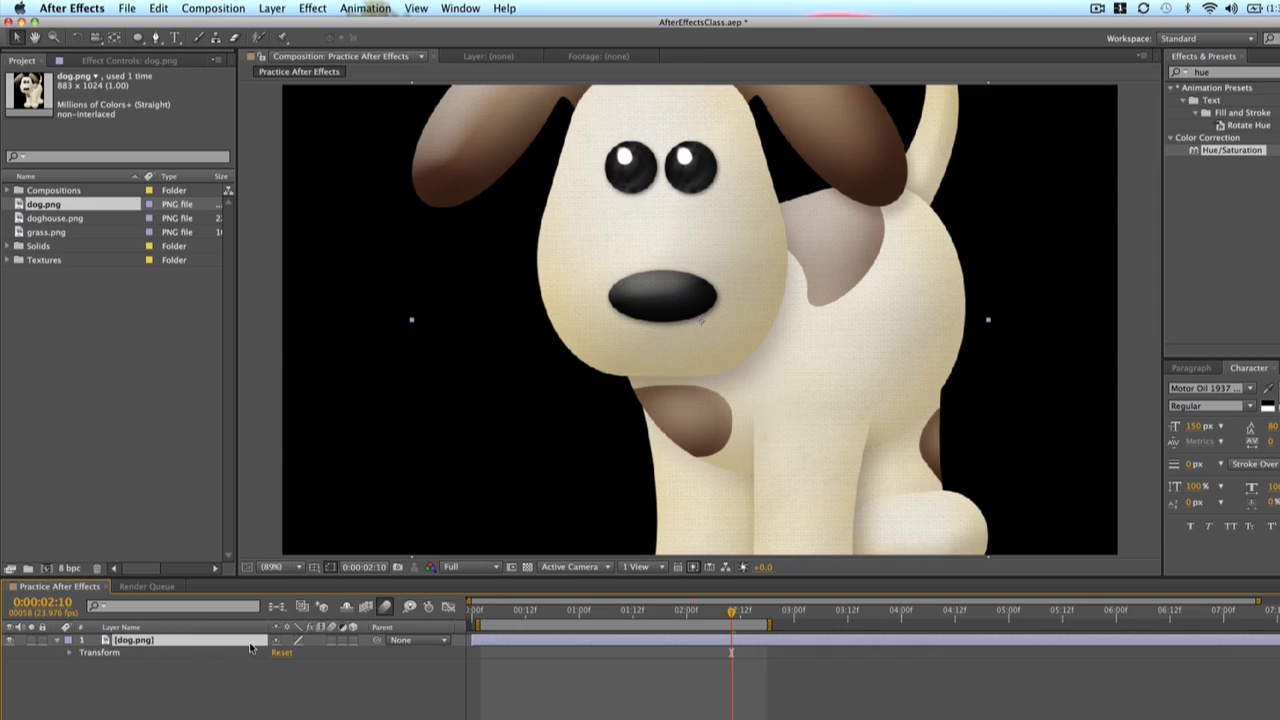Open the Parent None dropdown

tap(418, 640)
